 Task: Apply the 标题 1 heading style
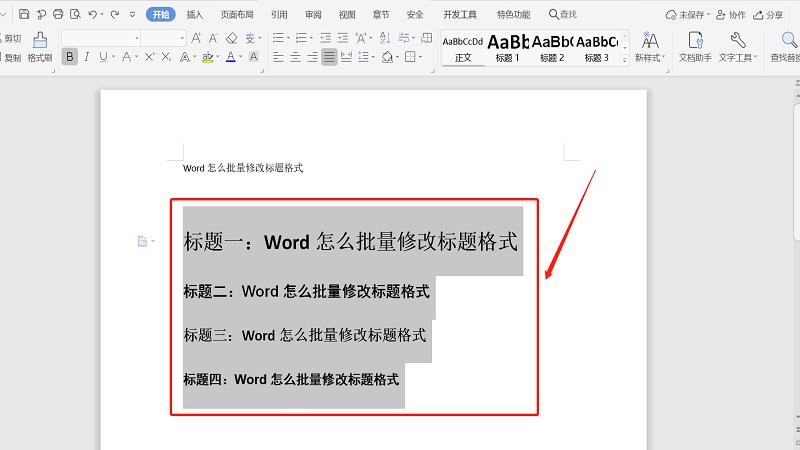pyautogui.click(x=508, y=47)
